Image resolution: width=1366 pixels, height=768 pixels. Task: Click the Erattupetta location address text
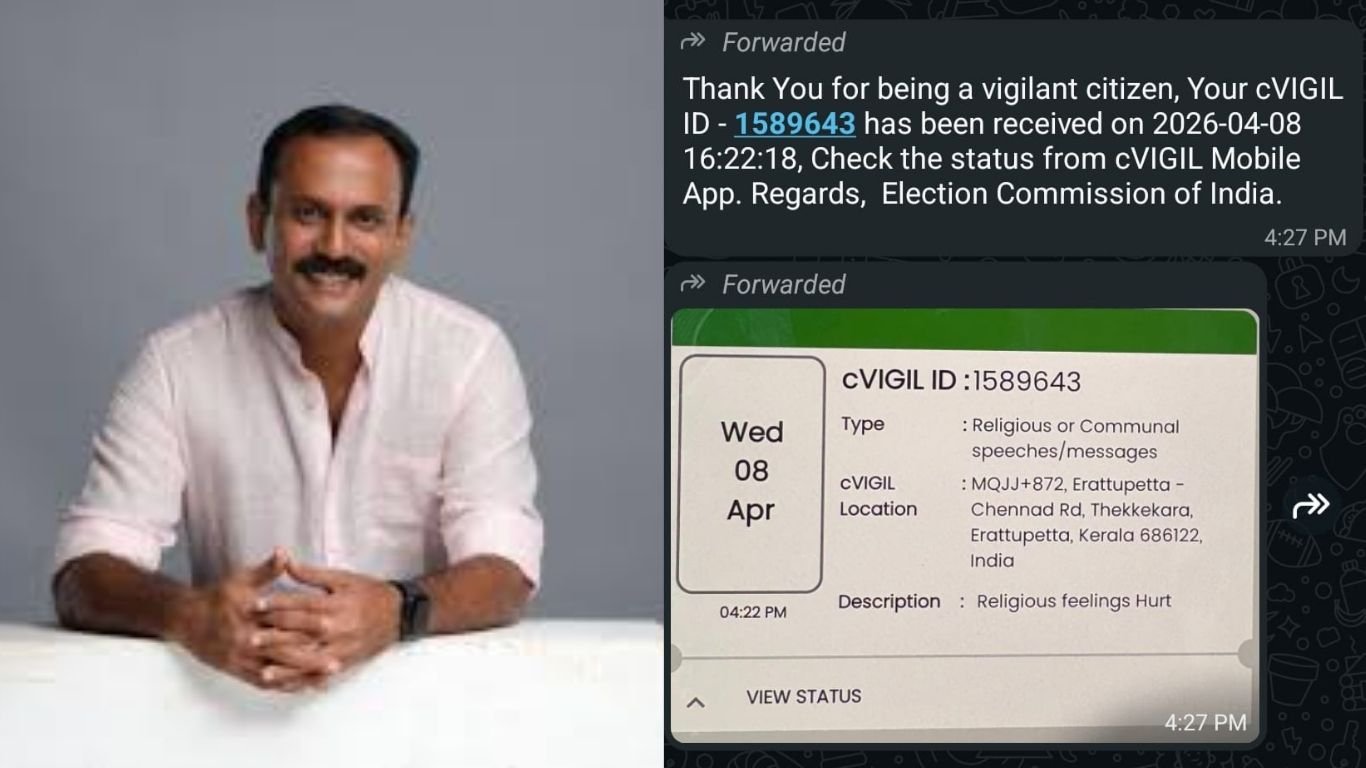pyautogui.click(x=1085, y=522)
